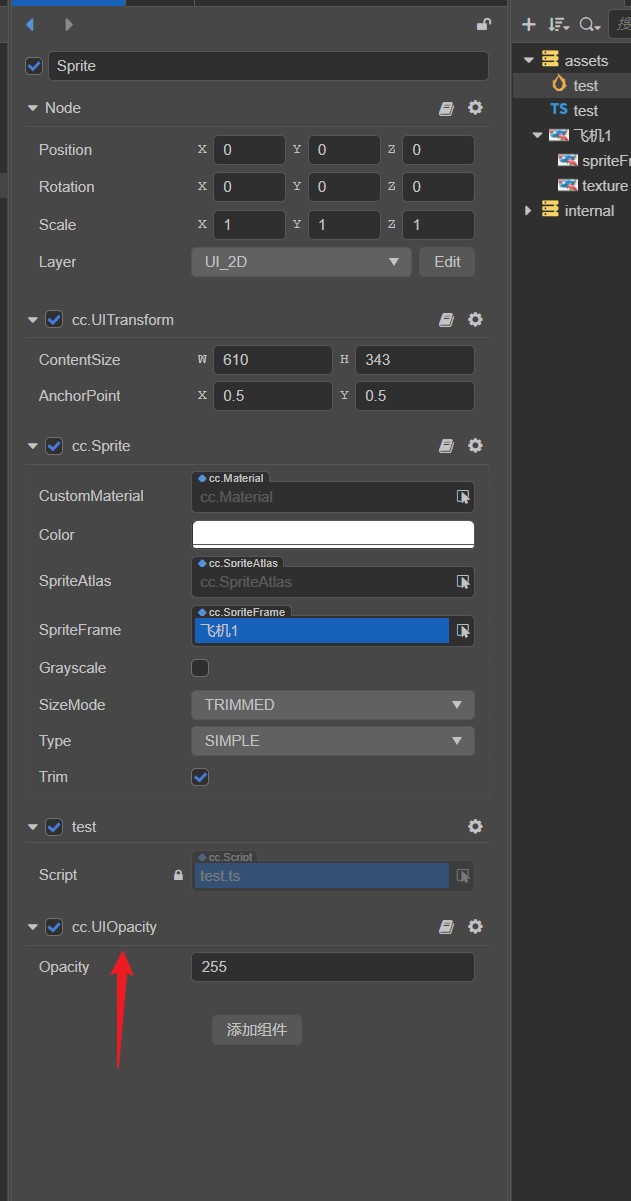Expand the internal folder in assets
The image size is (631, 1201).
[x=529, y=211]
